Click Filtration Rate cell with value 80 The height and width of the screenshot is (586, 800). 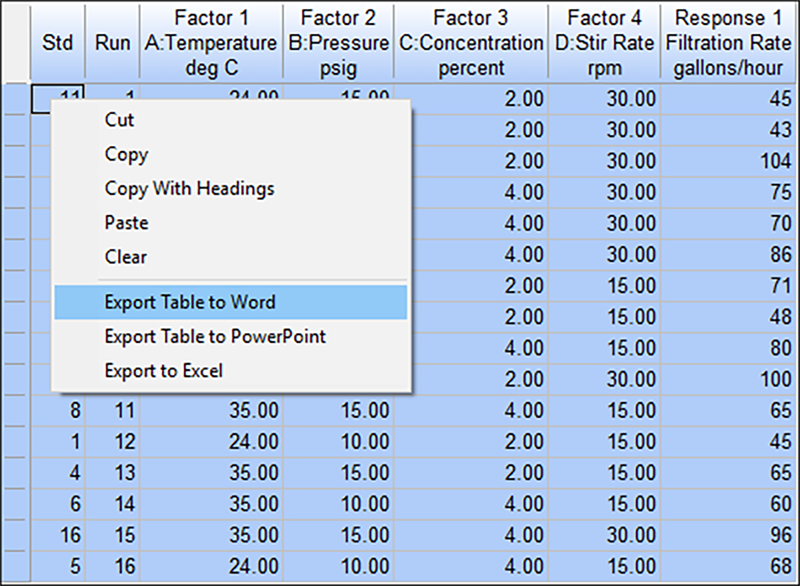(728, 348)
